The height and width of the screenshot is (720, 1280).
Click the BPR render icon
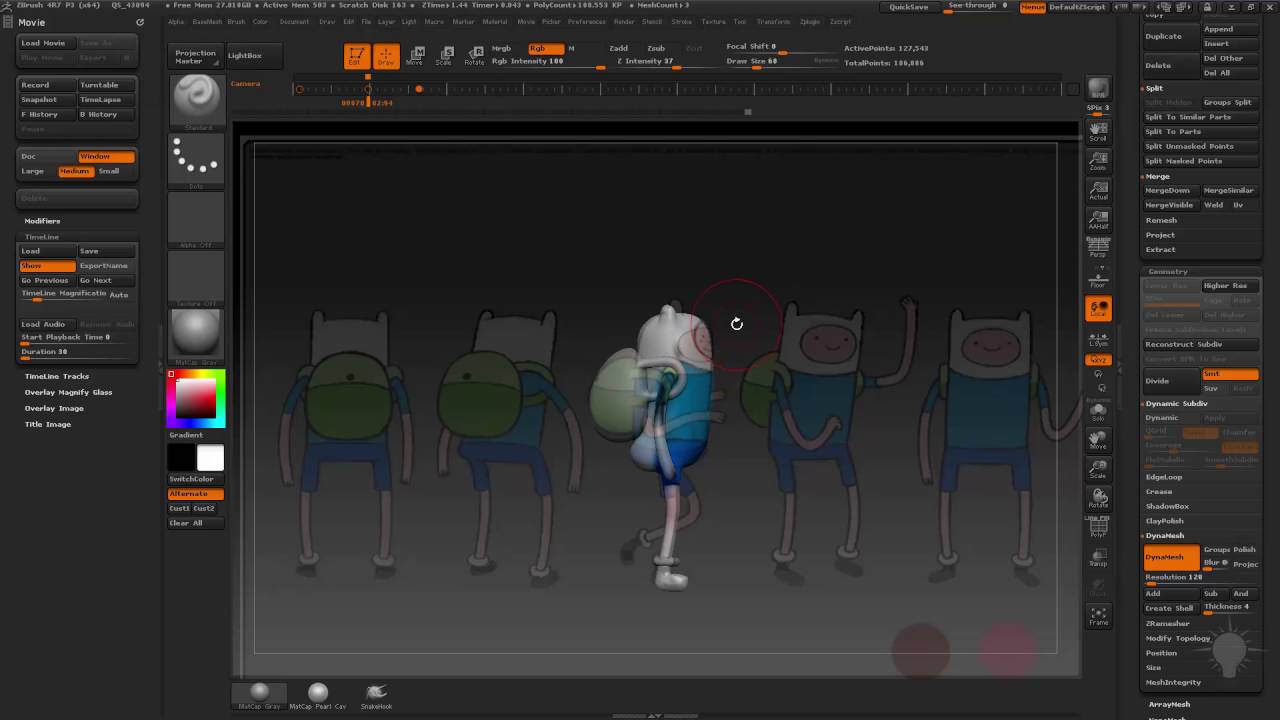[1098, 88]
